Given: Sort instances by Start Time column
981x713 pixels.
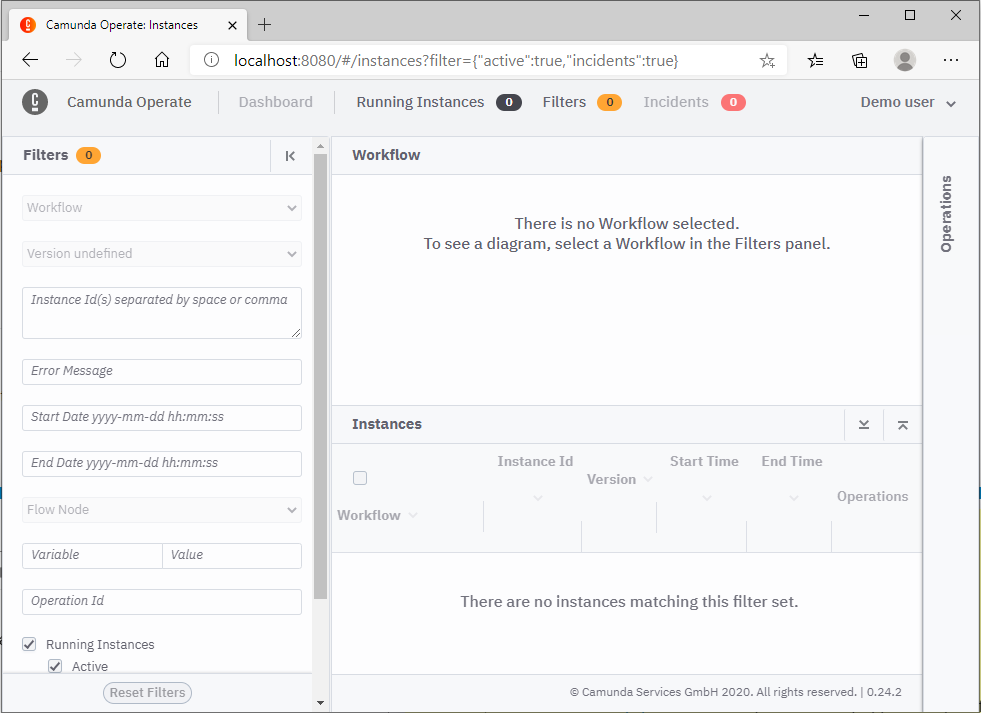Looking at the screenshot, I should [x=704, y=462].
